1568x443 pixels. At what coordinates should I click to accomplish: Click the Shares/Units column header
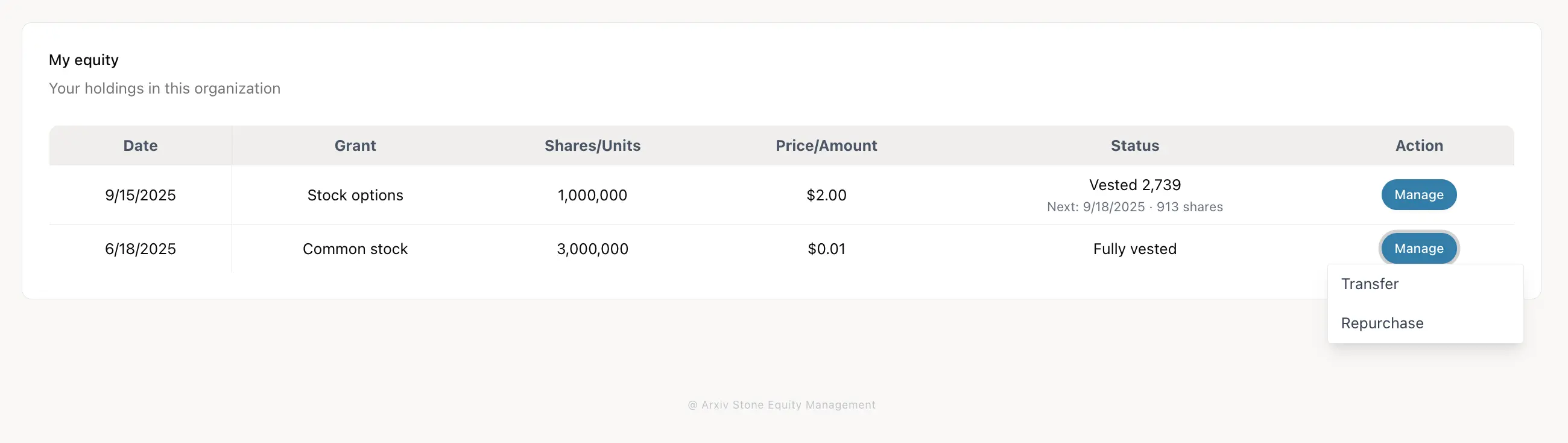click(x=592, y=145)
